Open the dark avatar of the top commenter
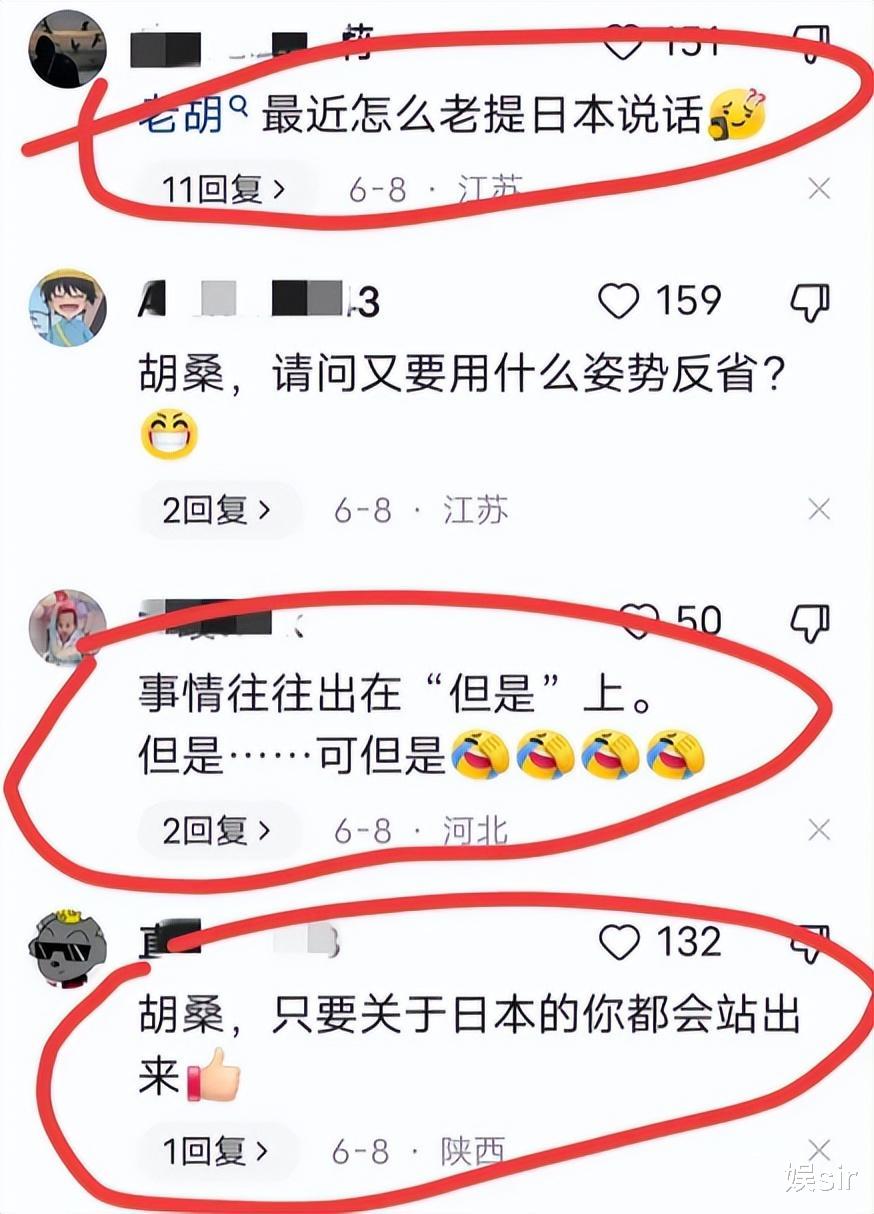 [68, 50]
